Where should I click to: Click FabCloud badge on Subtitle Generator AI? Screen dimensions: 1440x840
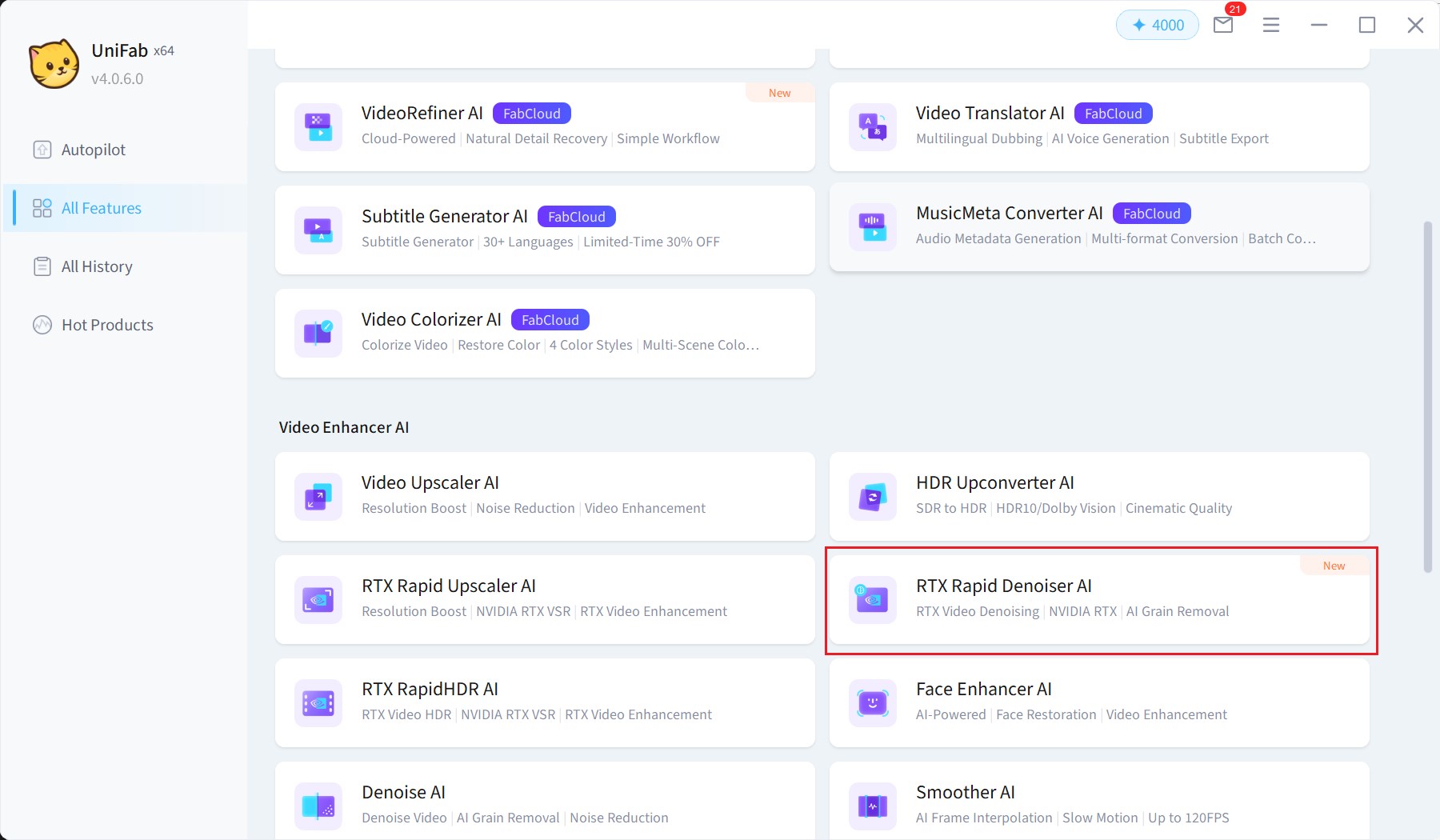point(577,217)
